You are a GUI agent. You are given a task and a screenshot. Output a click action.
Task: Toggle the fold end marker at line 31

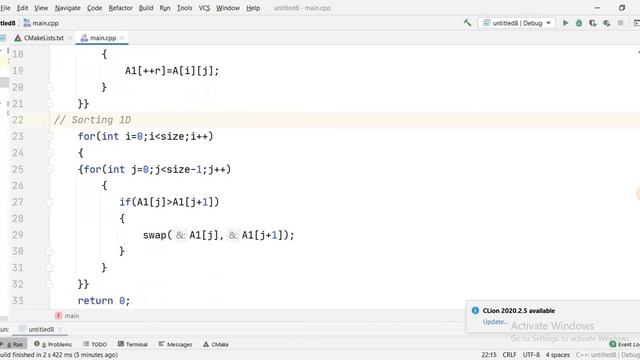[x=49, y=268]
